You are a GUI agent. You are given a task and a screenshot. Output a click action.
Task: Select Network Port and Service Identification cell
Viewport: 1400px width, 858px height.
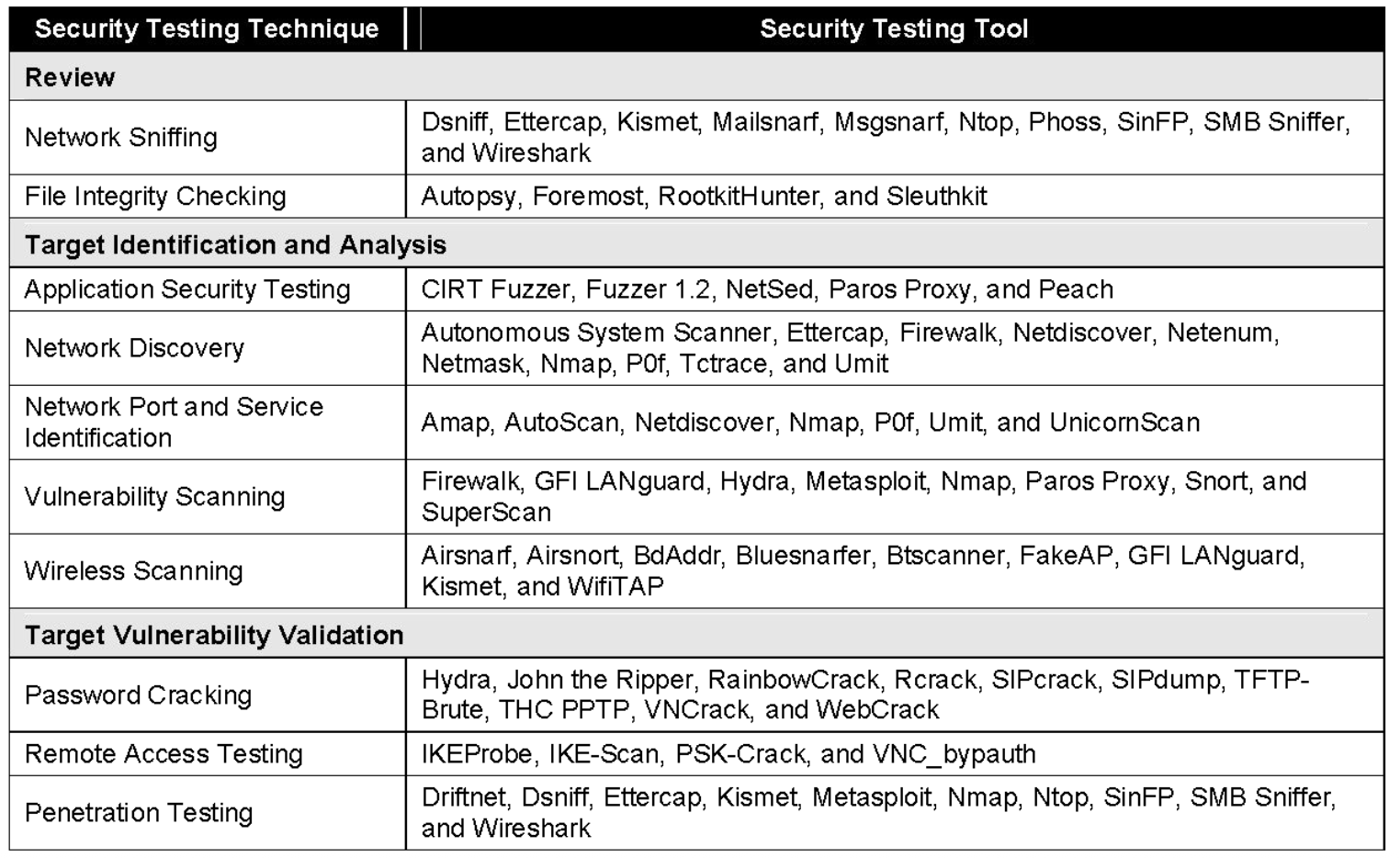[174, 422]
